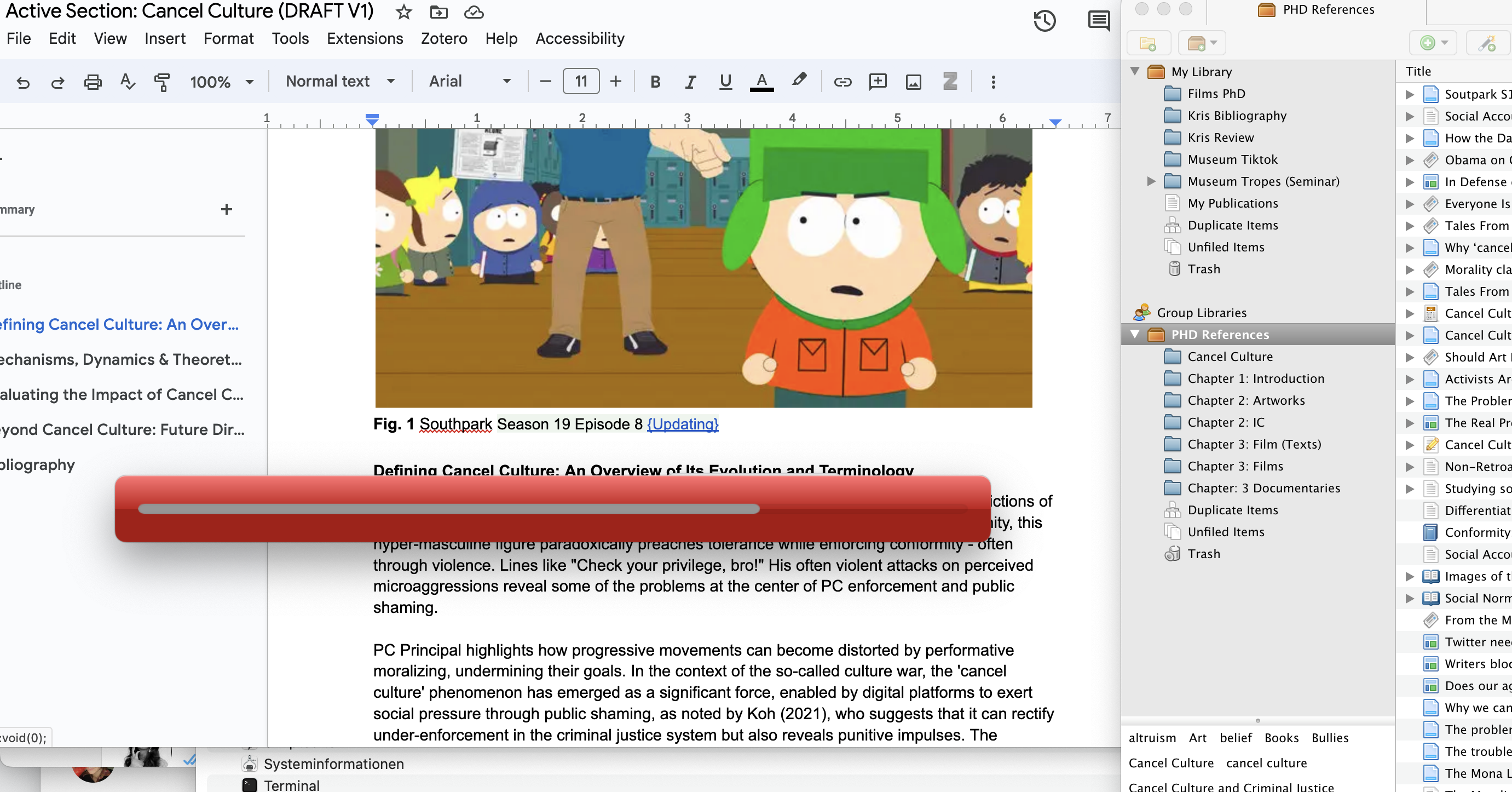This screenshot has width=1512, height=792.
Task: Click the text color underline A
Action: point(761,82)
